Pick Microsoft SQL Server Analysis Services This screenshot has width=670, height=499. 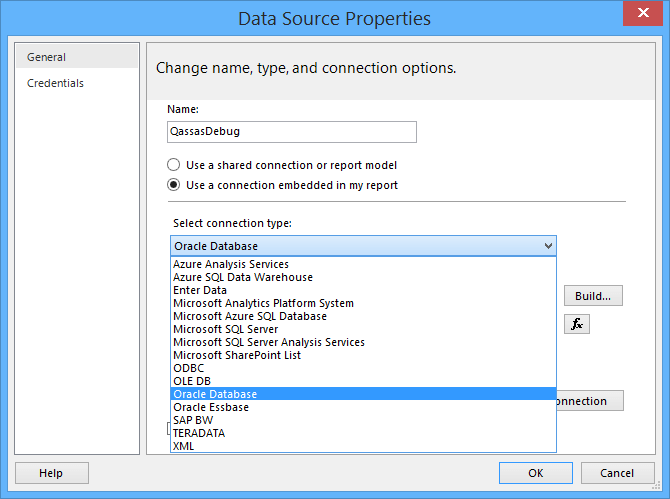click(364, 342)
